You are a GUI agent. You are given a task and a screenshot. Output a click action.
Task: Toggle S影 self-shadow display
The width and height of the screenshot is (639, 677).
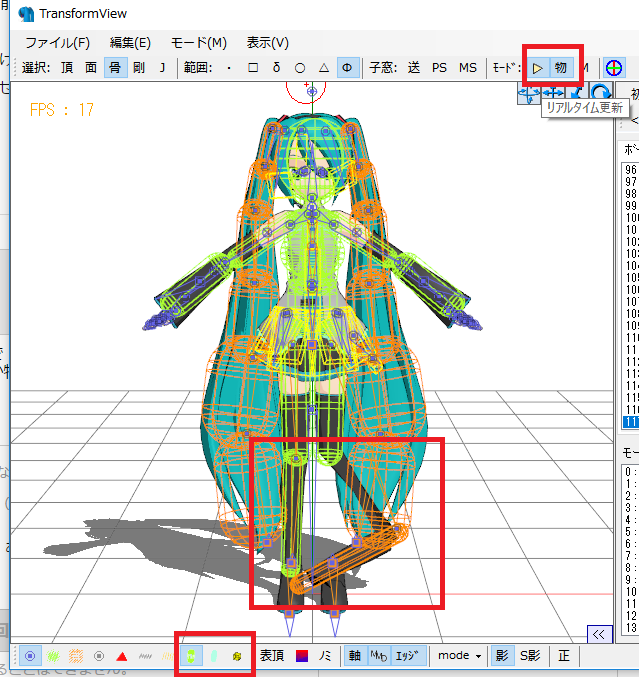click(530, 656)
